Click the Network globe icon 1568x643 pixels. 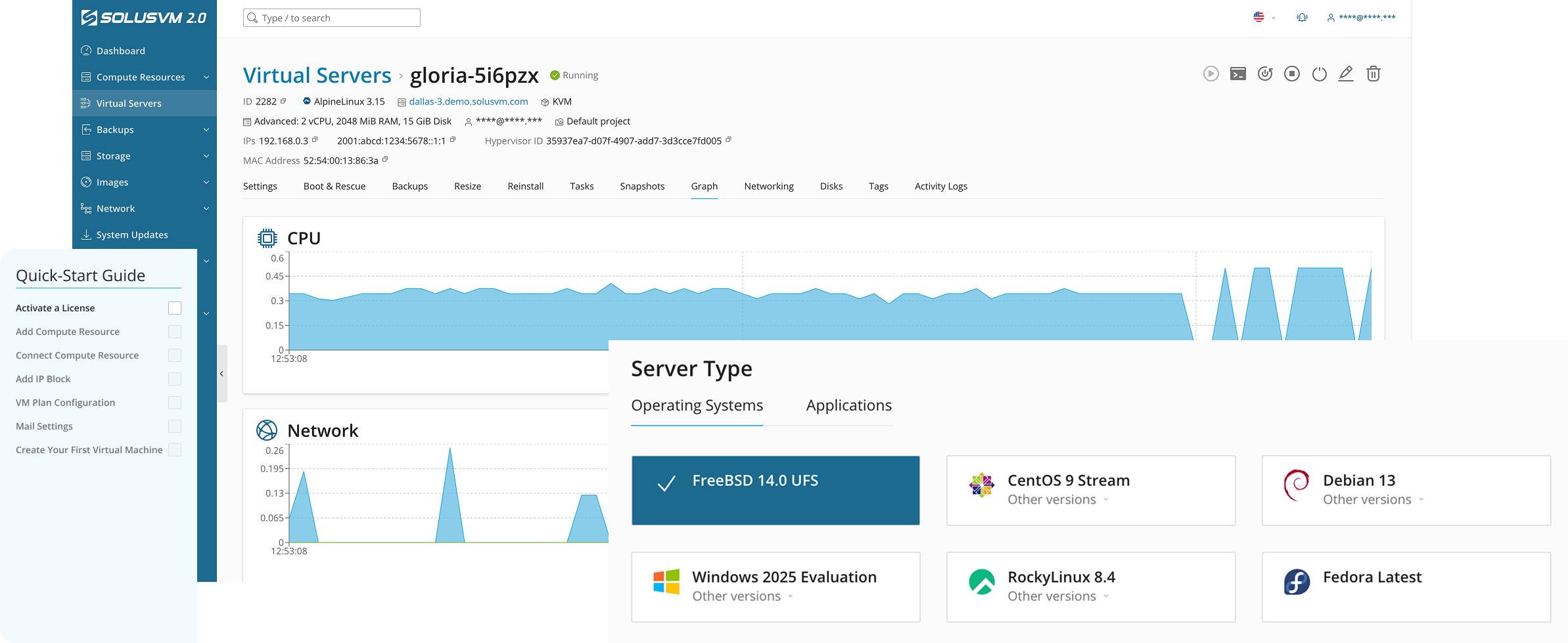tap(267, 430)
